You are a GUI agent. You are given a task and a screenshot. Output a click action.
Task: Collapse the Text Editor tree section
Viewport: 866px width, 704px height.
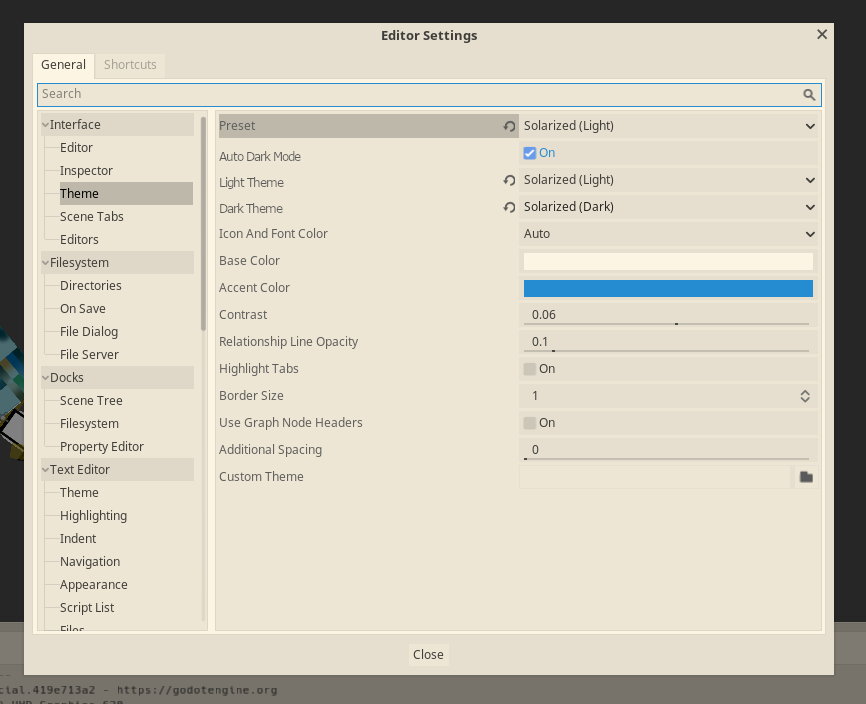[x=46, y=470]
